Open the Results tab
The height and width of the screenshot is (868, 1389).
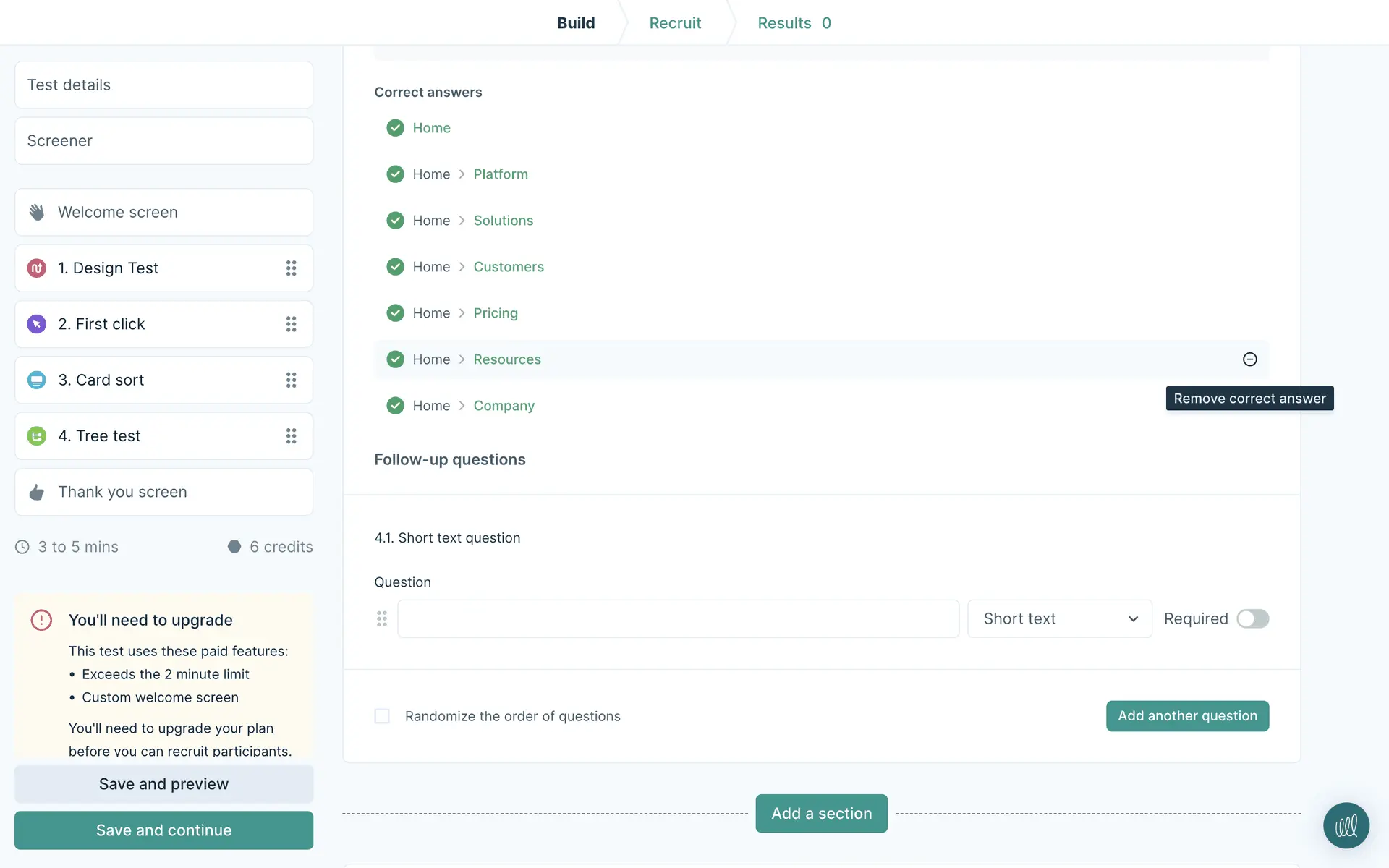[794, 23]
